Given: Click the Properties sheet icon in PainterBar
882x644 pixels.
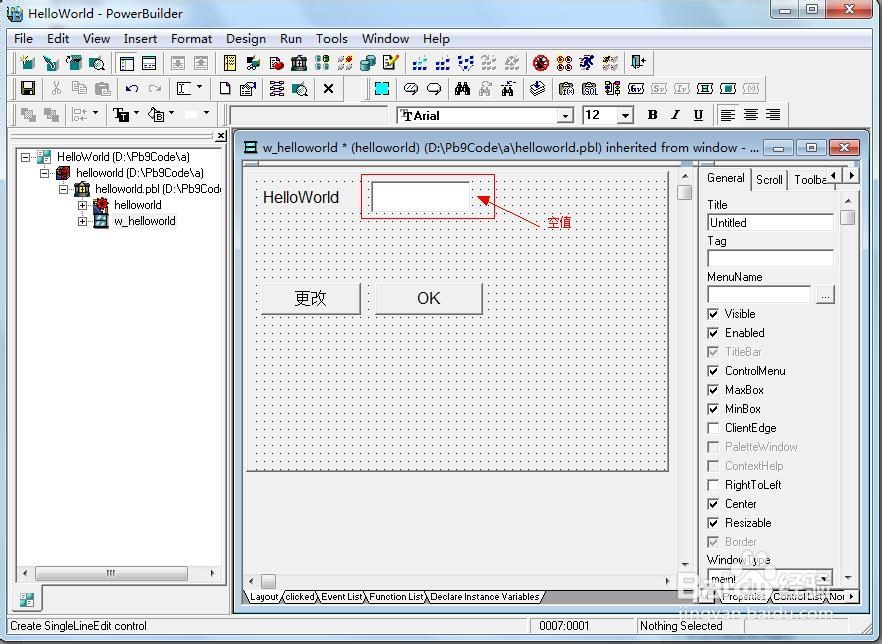Looking at the screenshot, I should pos(248,88).
